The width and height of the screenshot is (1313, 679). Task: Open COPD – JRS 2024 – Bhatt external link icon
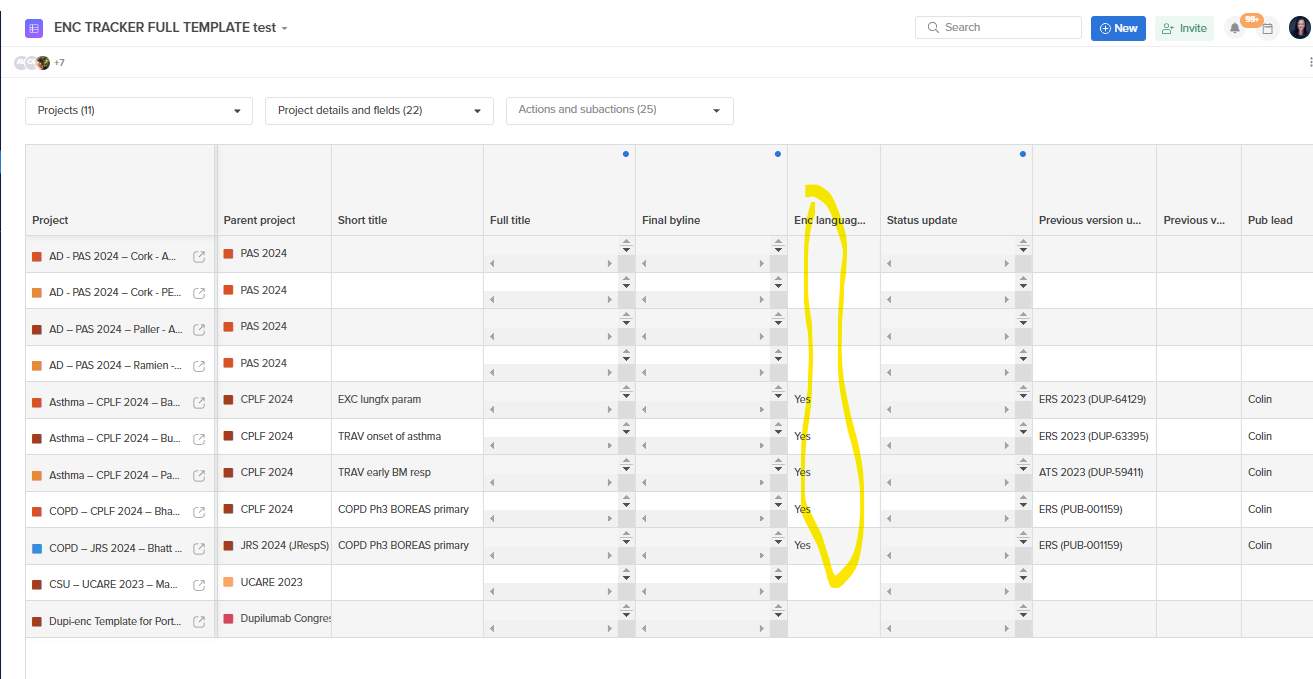(x=199, y=548)
